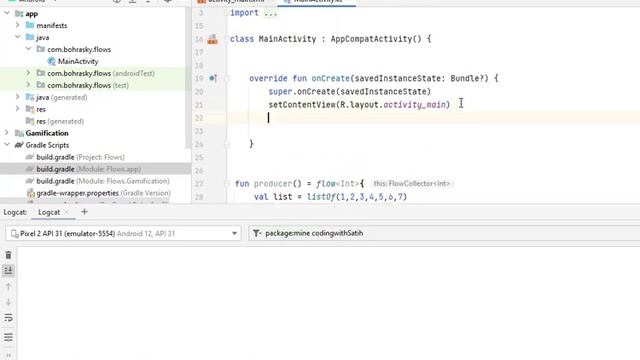Place cursor in listOf on line 28
Image resolution: width=640 pixels, height=360 pixels.
click(x=321, y=197)
